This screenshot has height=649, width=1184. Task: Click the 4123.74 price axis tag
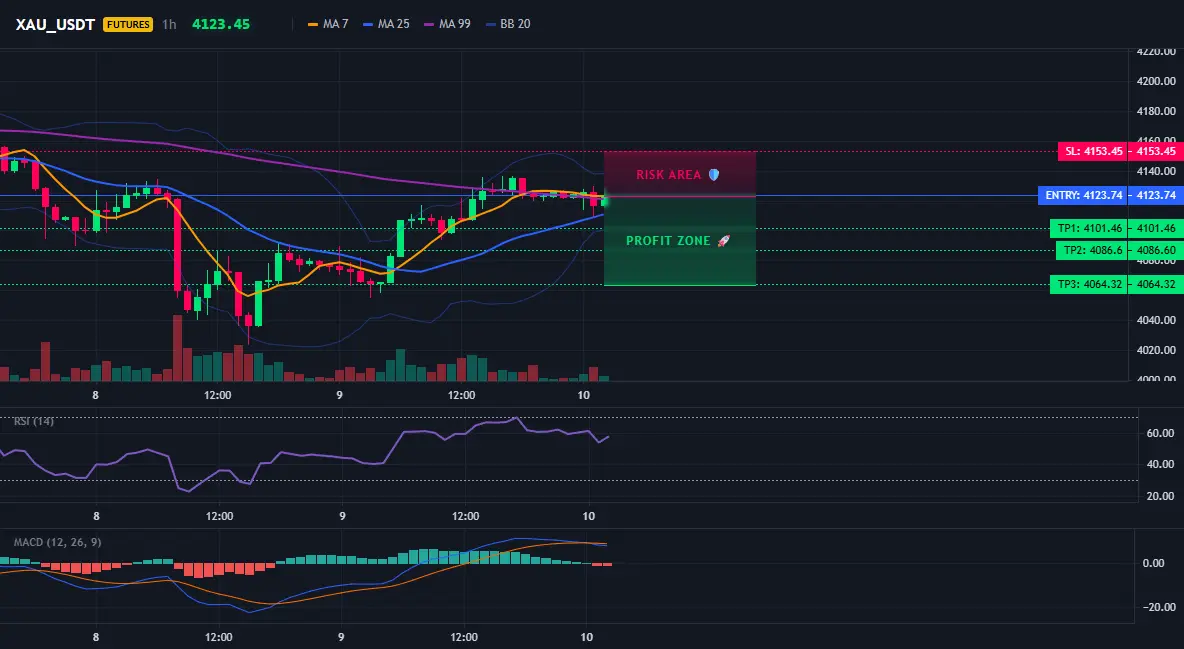click(1156, 195)
